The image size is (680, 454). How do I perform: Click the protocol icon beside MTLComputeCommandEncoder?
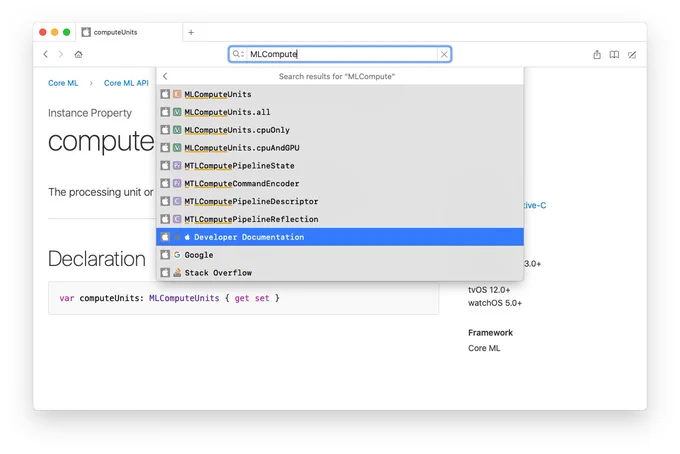click(x=177, y=183)
